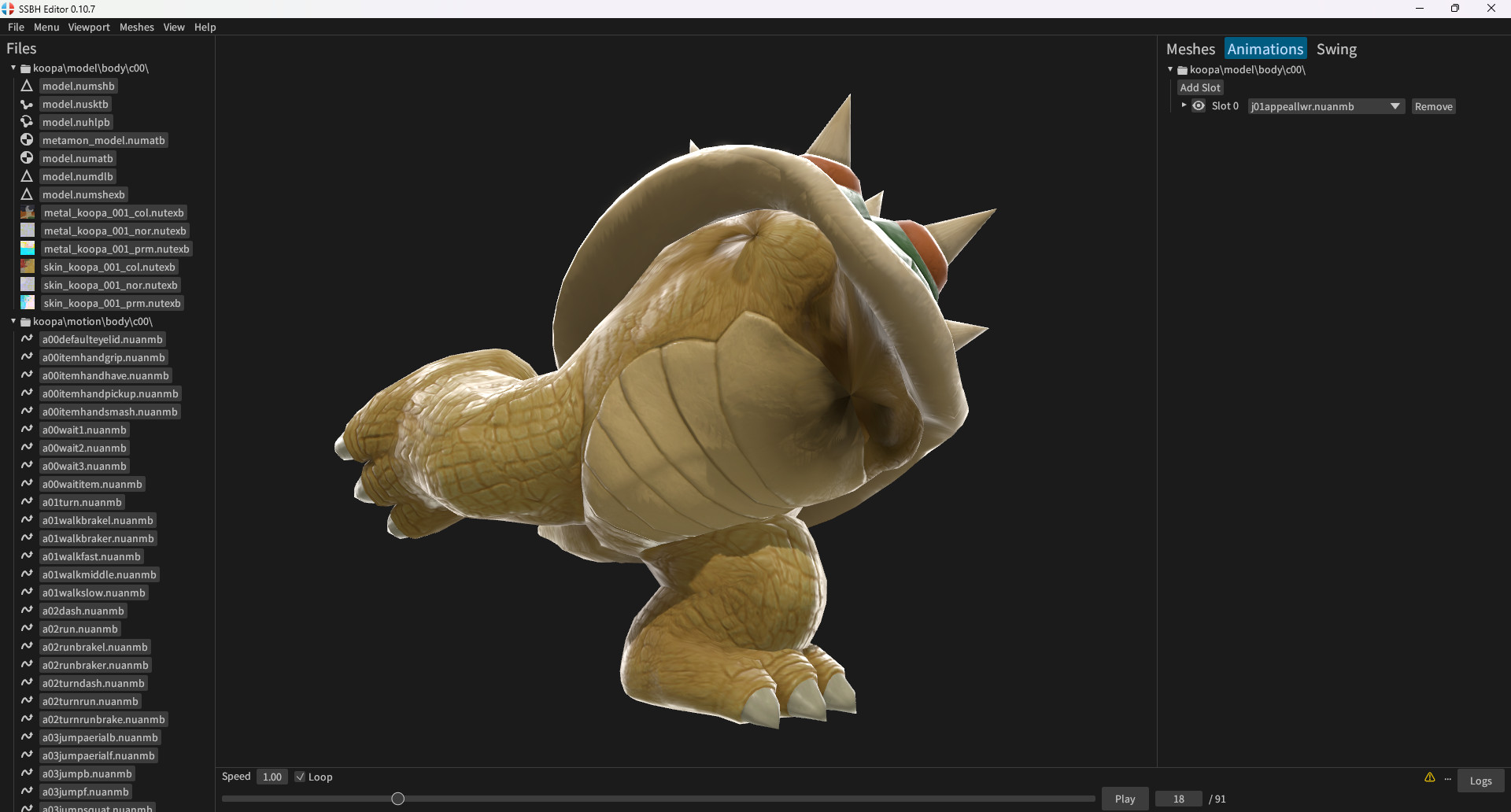Screen dimensions: 1511x812
Task: Switch to the Swing tab
Action: pyautogui.click(x=1336, y=49)
